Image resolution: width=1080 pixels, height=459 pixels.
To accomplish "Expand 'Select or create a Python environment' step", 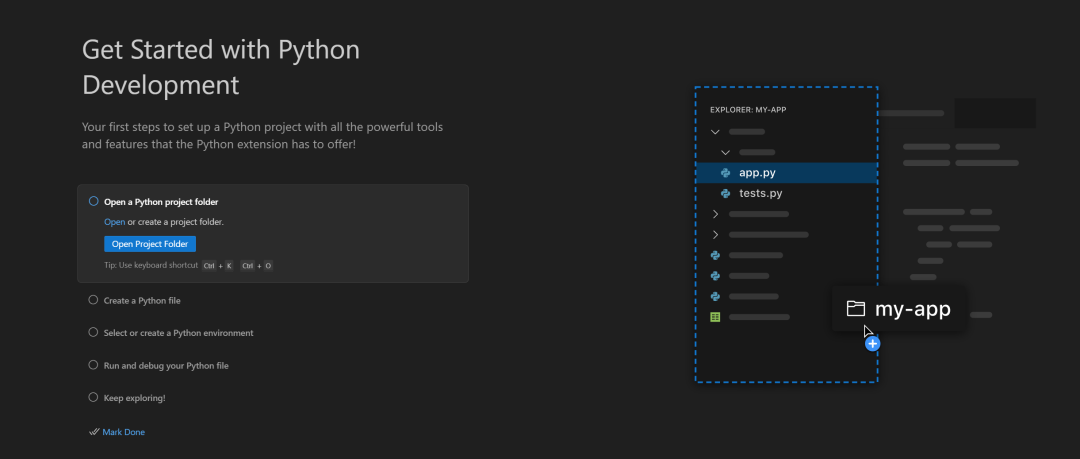I will click(178, 333).
